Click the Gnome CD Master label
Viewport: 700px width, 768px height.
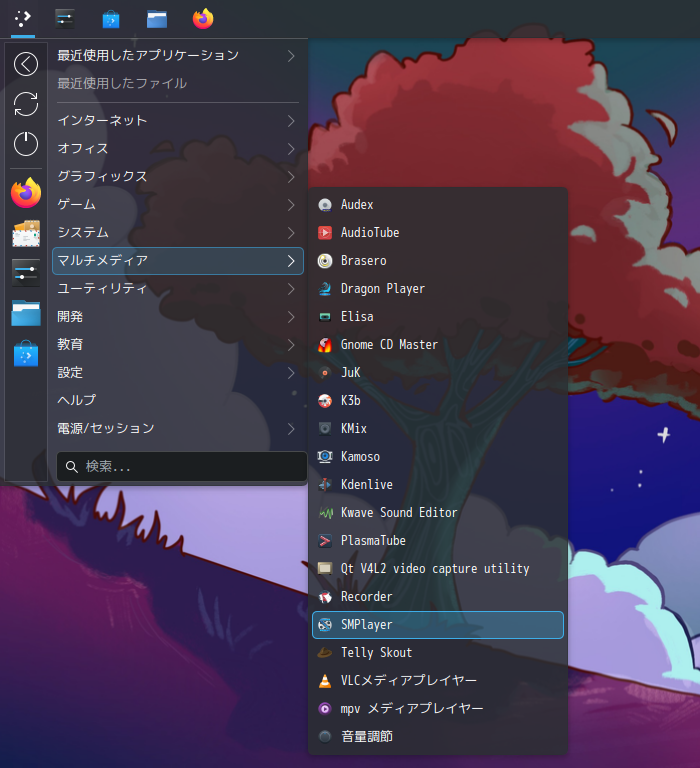point(389,345)
